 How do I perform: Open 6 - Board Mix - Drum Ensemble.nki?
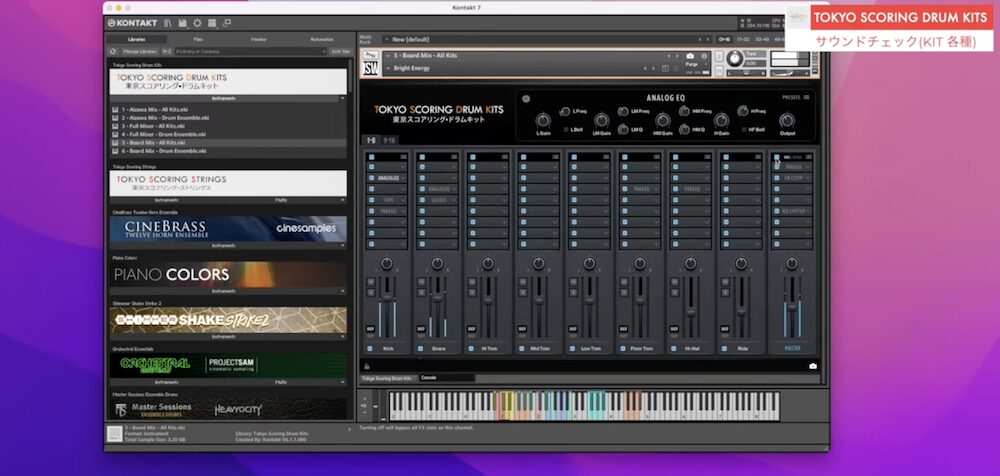pos(164,151)
